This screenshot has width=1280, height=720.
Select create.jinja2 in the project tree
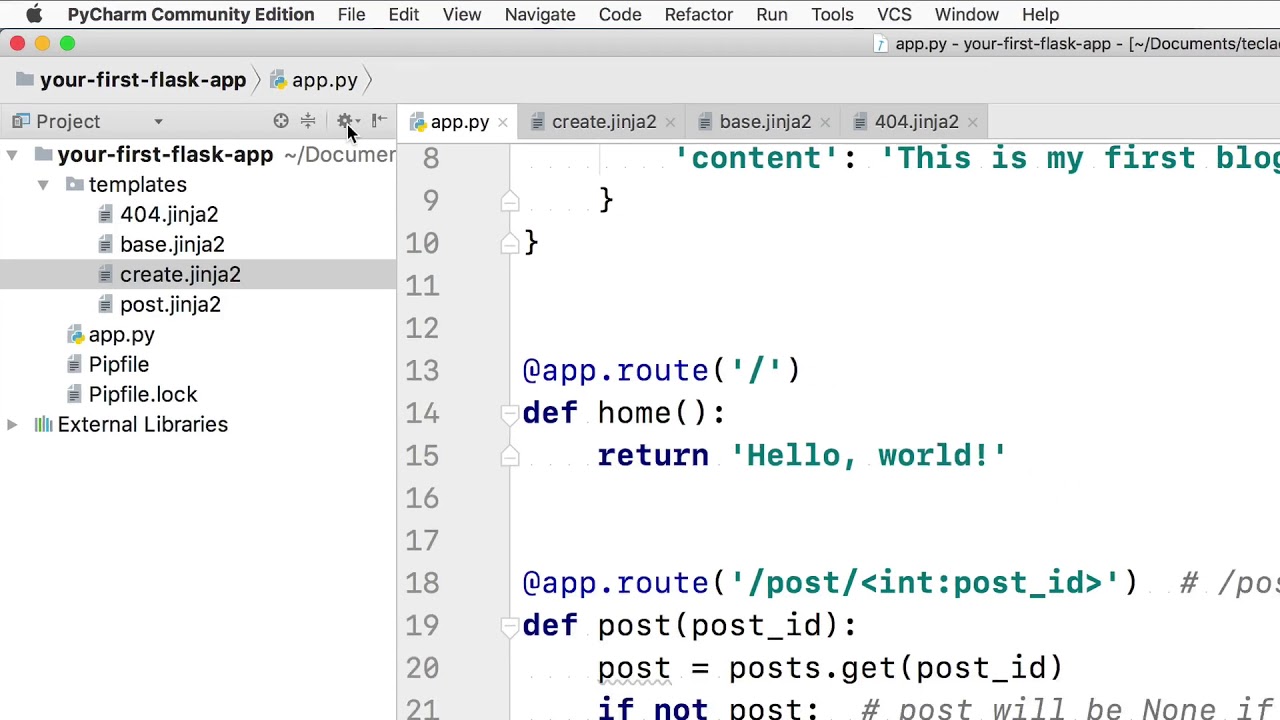(x=180, y=275)
